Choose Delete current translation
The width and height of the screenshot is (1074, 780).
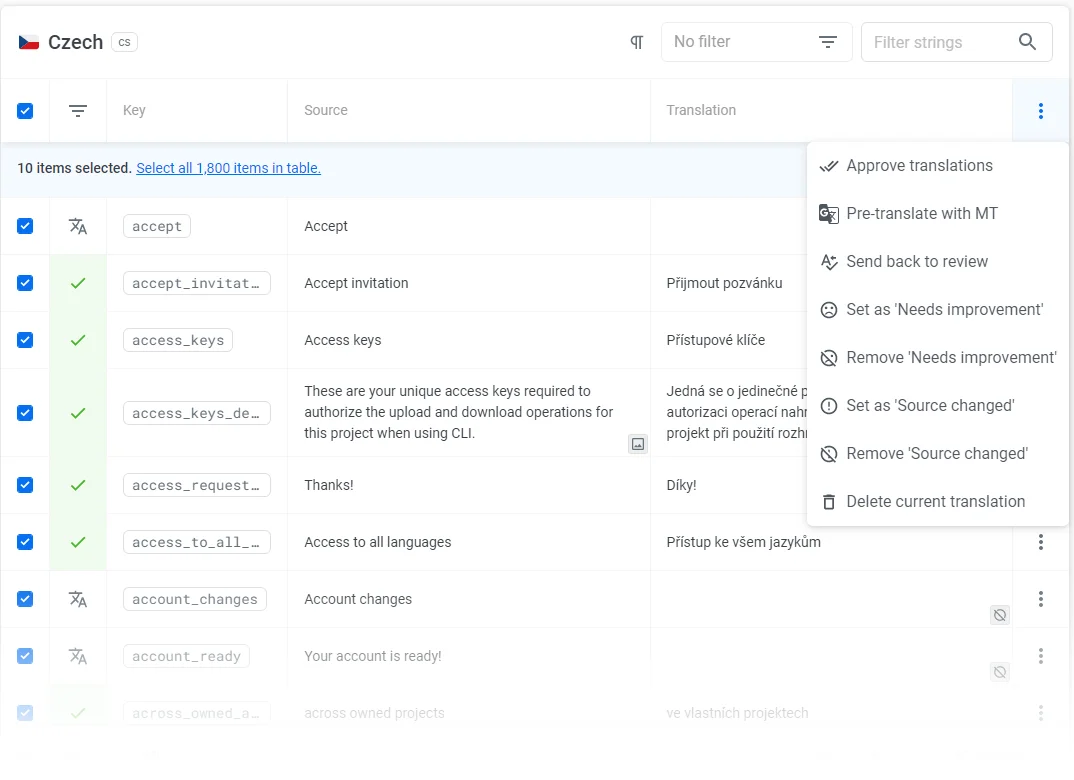point(935,502)
